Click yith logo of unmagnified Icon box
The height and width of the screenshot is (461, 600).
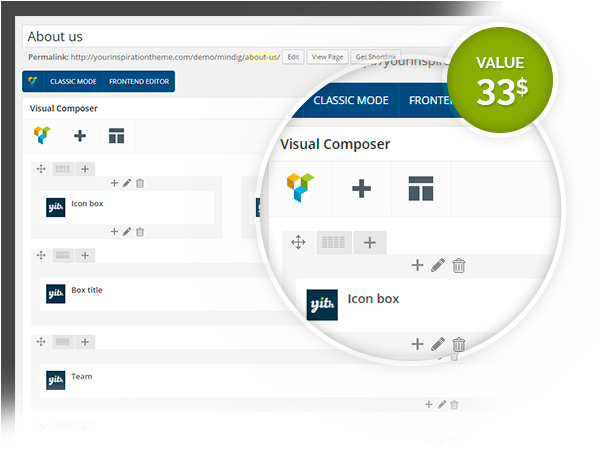point(55,207)
